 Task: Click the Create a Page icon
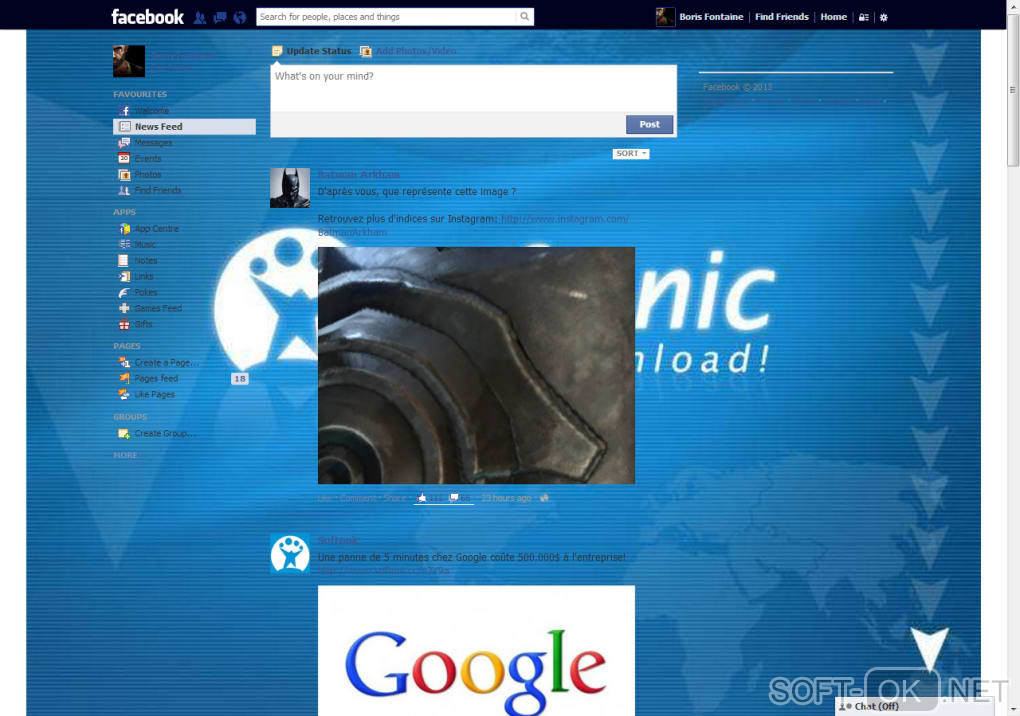[x=124, y=363]
